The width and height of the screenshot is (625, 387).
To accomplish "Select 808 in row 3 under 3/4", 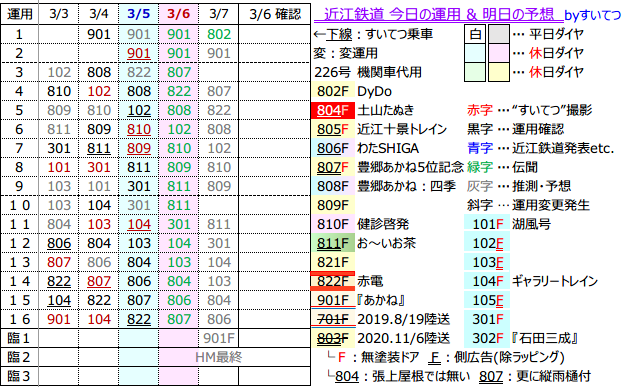I will pos(98,72).
